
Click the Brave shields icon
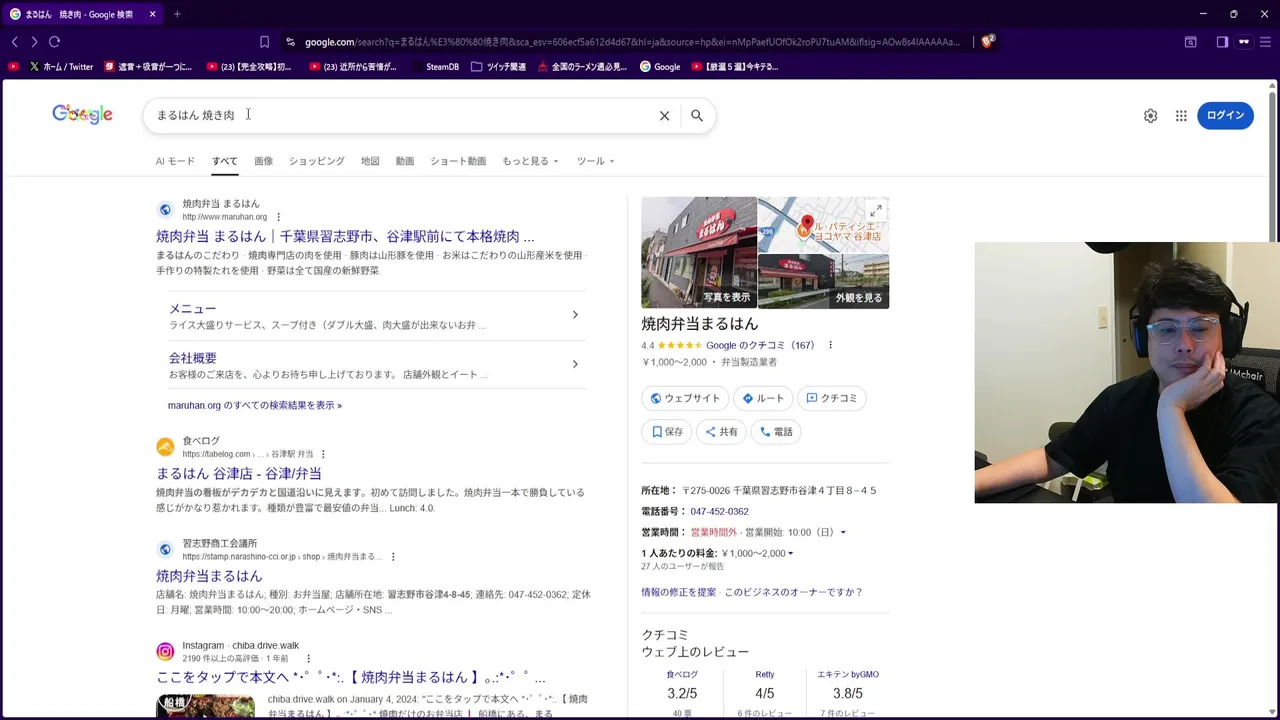coord(987,41)
